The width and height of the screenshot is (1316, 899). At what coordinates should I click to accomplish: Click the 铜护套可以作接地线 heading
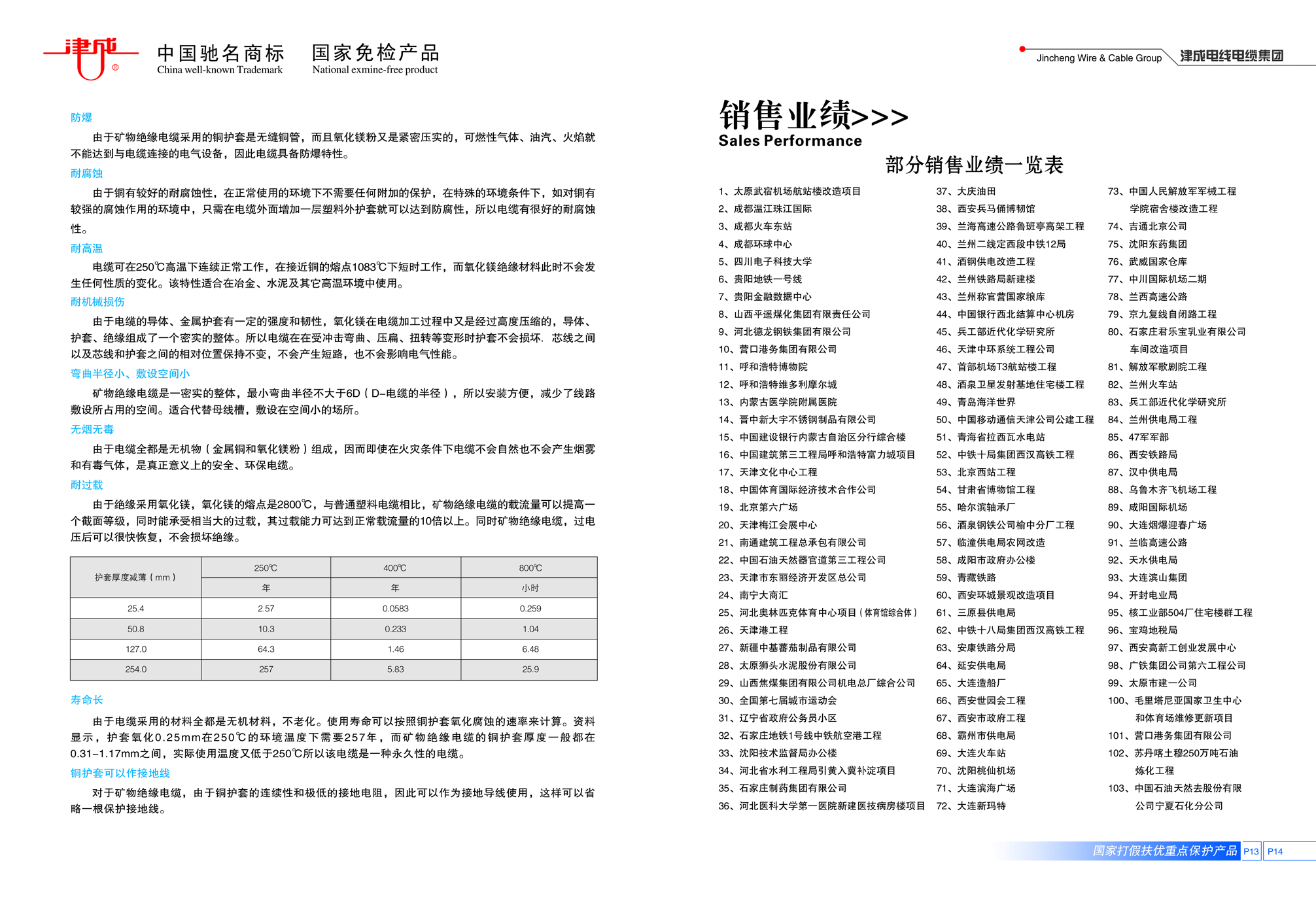point(120,773)
